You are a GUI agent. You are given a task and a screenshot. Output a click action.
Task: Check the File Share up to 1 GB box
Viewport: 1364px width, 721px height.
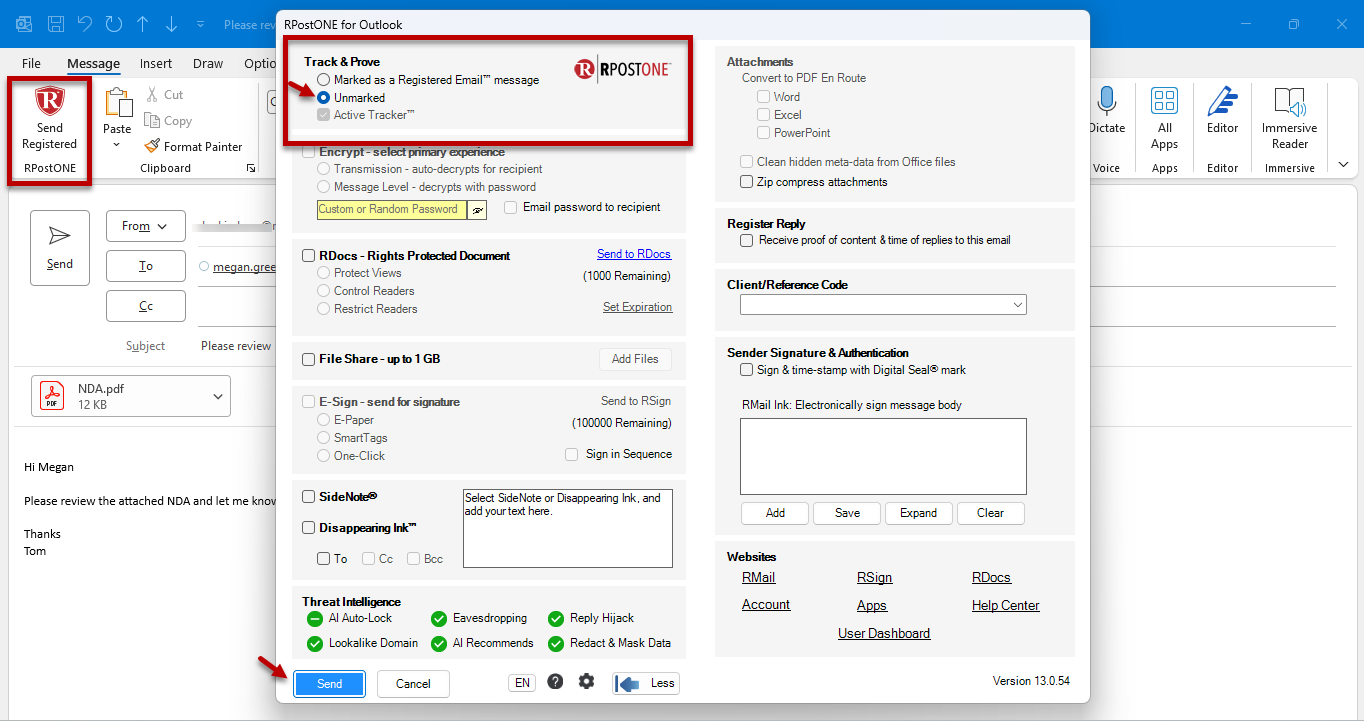[309, 359]
